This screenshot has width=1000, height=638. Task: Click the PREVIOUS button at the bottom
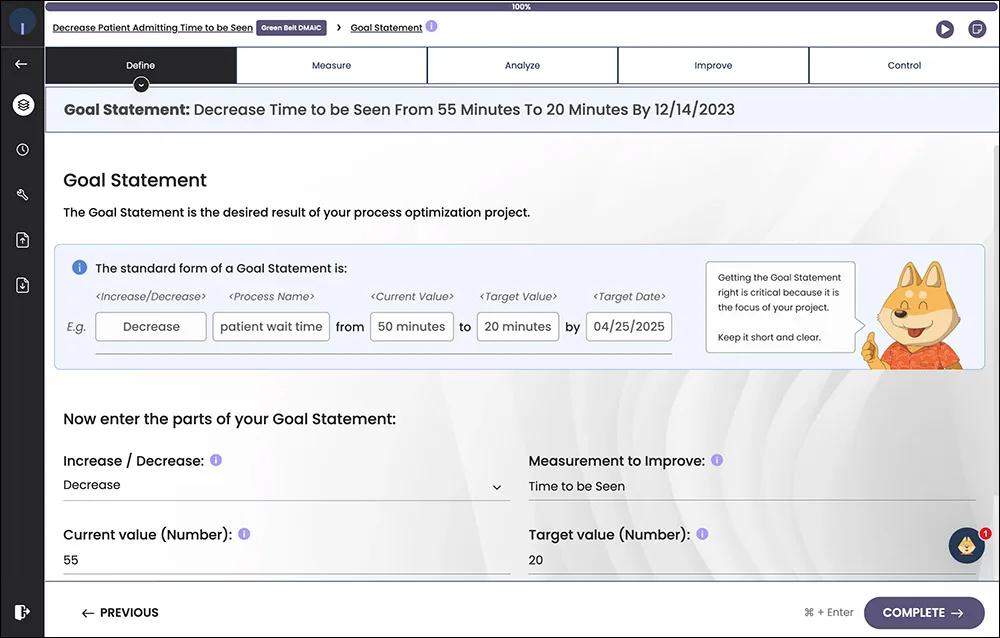tap(120, 612)
